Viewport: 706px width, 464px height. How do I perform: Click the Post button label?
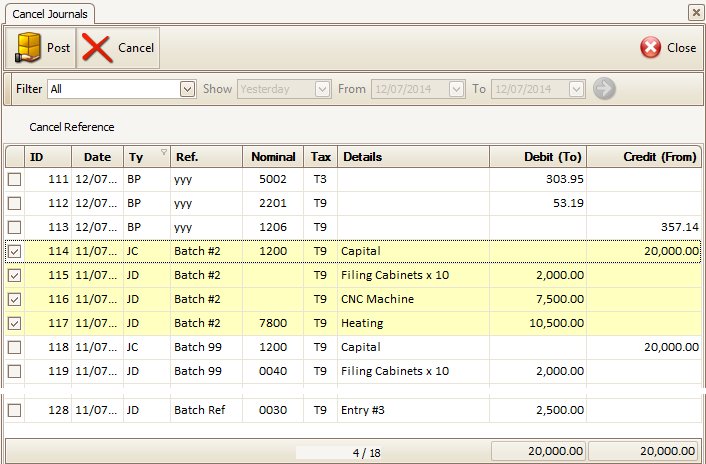[x=59, y=48]
